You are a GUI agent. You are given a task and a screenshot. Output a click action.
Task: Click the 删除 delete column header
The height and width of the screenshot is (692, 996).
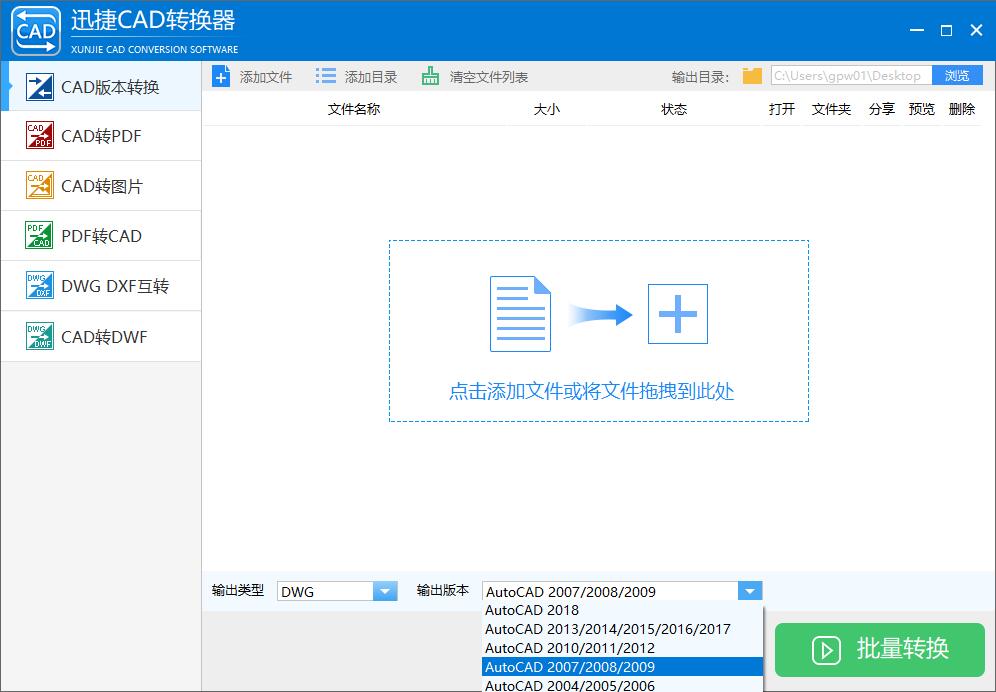pyautogui.click(x=961, y=109)
